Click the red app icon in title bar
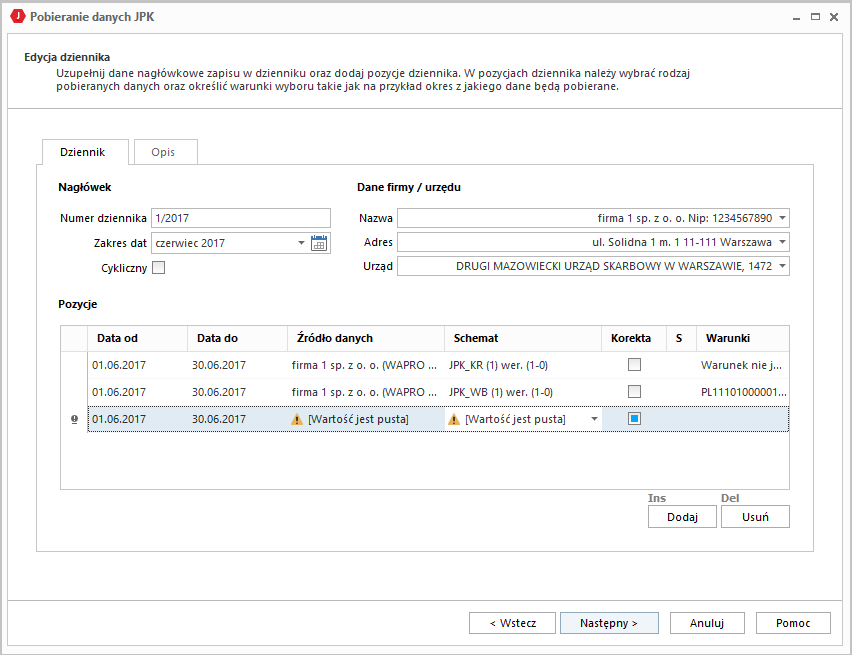The height and width of the screenshot is (655, 852). tap(17, 17)
